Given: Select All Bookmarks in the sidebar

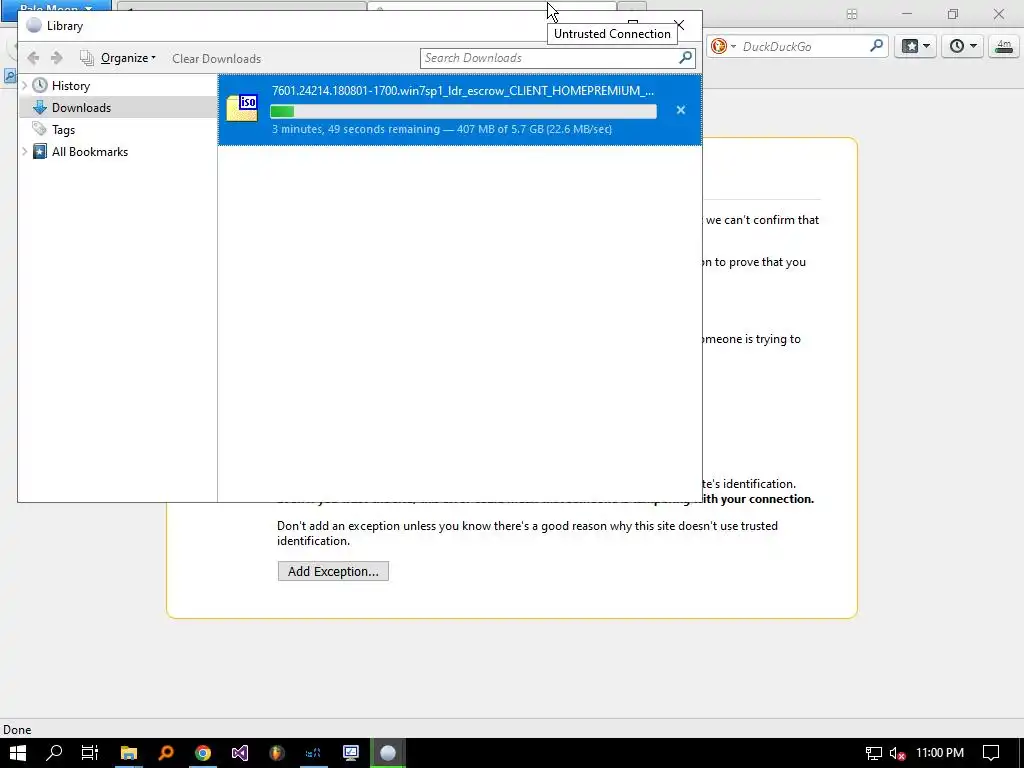Looking at the screenshot, I should point(90,152).
